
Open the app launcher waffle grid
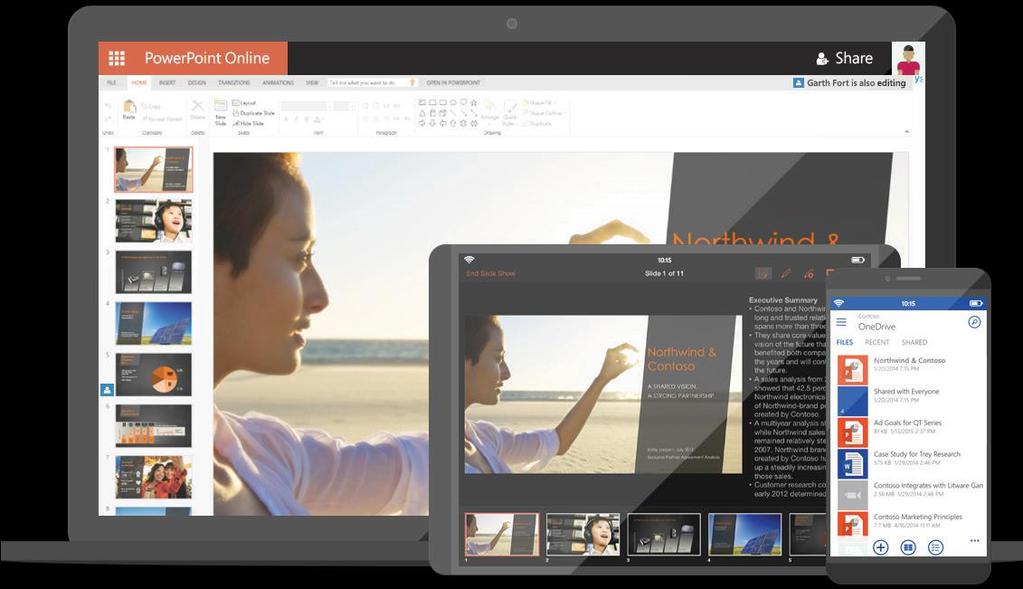(x=117, y=59)
